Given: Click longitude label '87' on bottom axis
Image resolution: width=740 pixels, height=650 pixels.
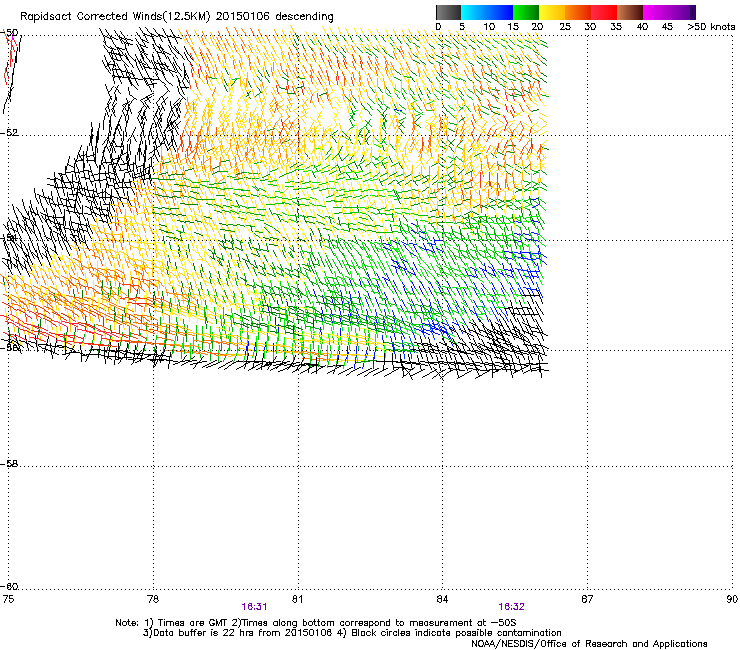Looking at the screenshot, I should 587,599.
